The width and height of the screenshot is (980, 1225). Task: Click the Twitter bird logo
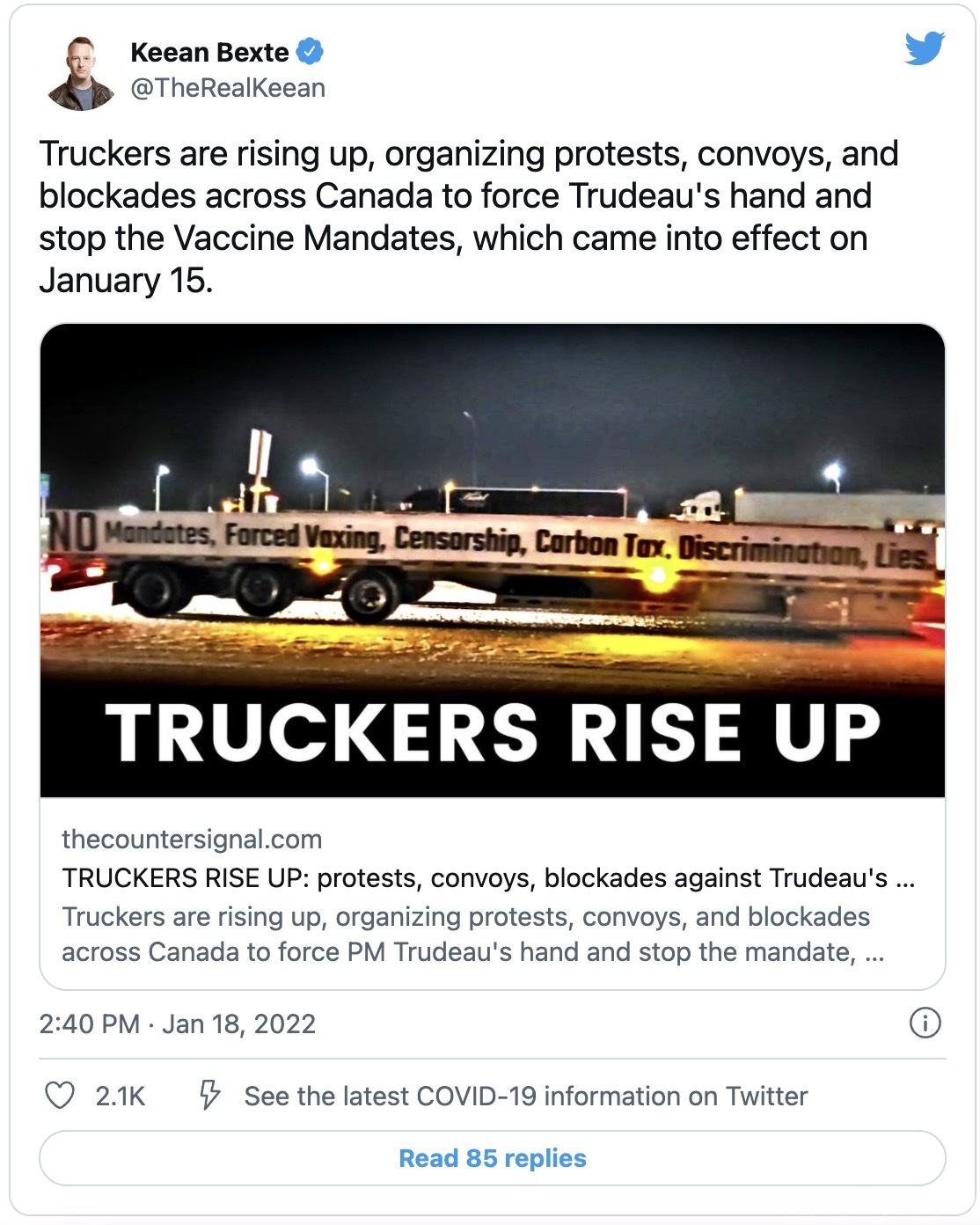coord(925,48)
